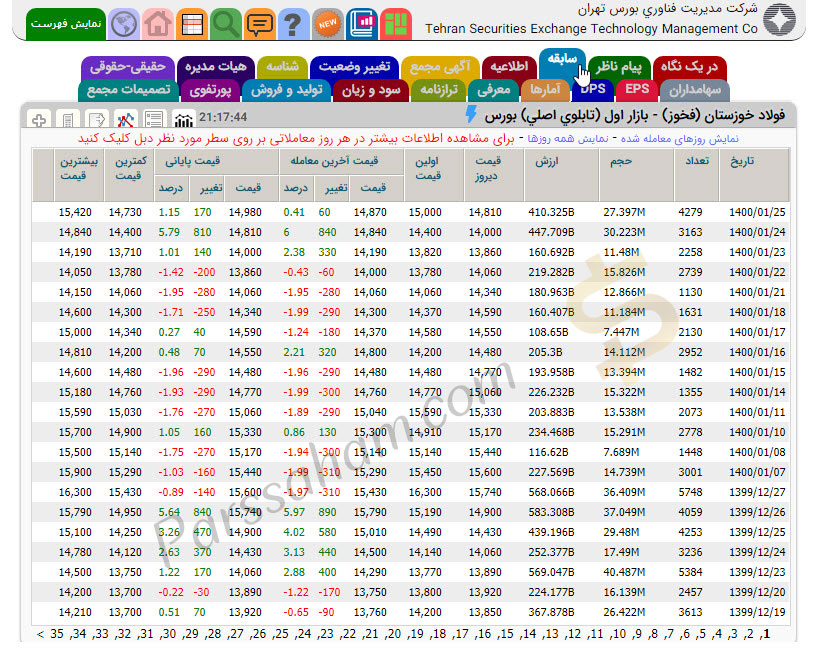Open the bar chart technical icon

point(183,120)
